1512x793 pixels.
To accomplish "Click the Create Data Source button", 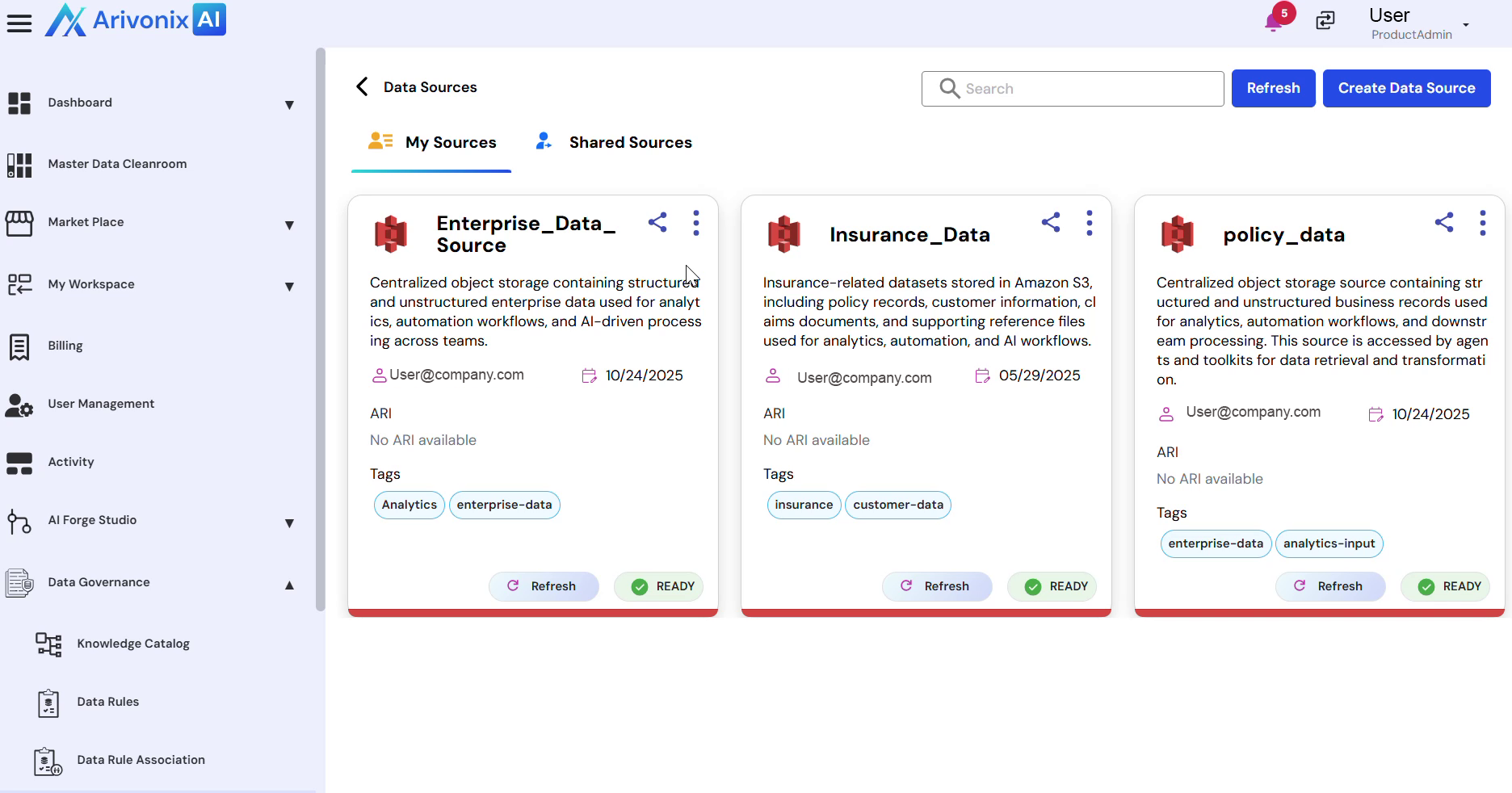I will 1406,88.
